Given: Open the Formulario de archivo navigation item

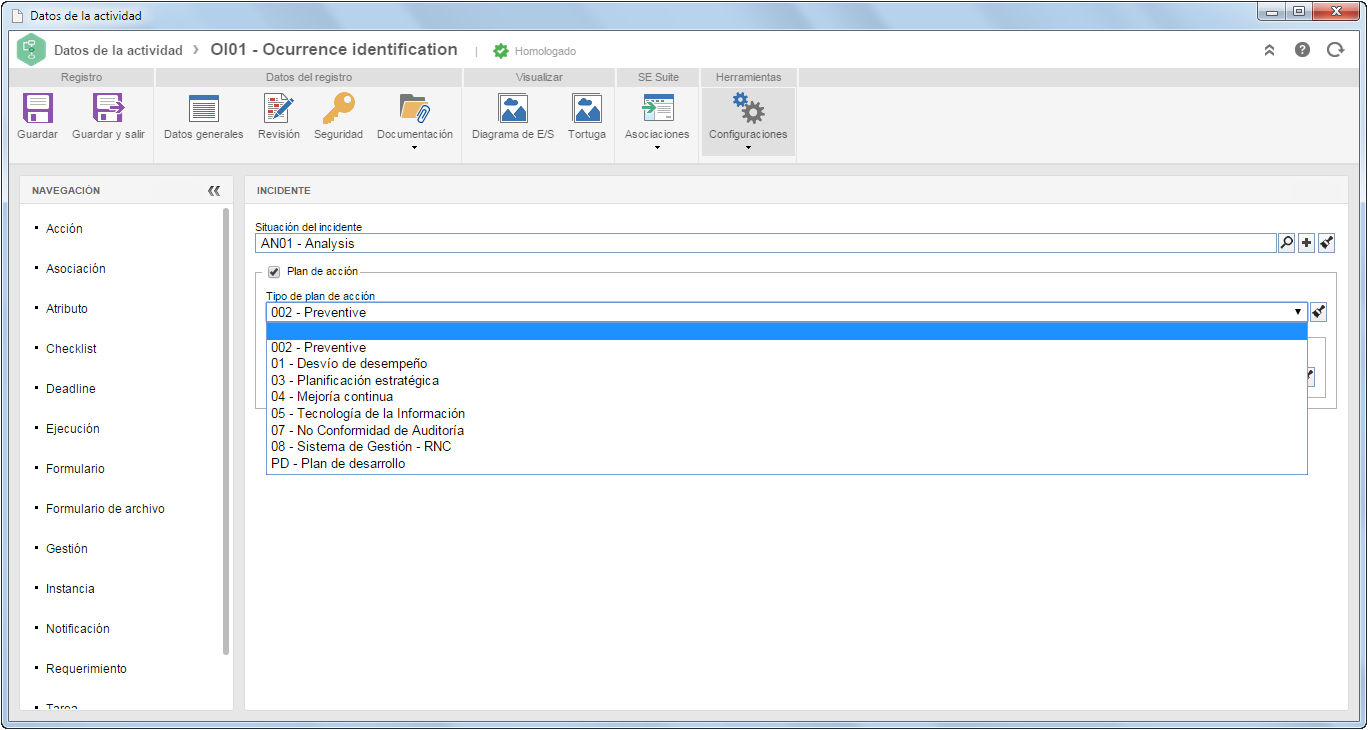Looking at the screenshot, I should 105,509.
